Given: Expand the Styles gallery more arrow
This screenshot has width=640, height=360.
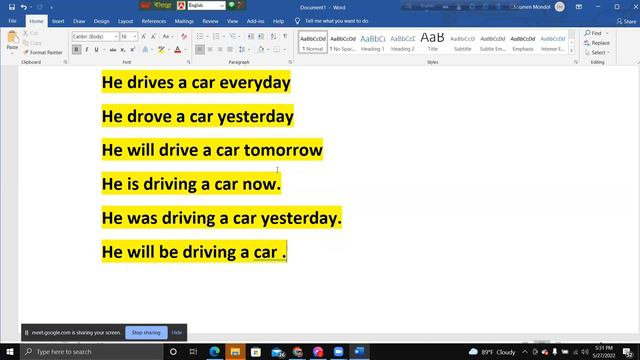Looking at the screenshot, I should pos(571,51).
